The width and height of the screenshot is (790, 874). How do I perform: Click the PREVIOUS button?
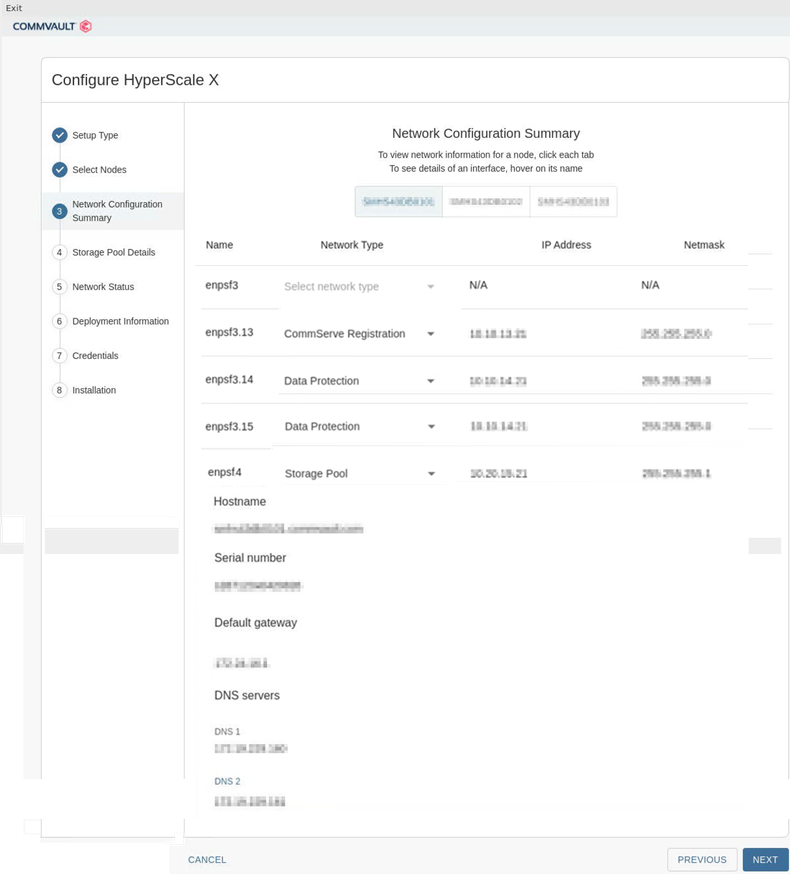tap(702, 860)
